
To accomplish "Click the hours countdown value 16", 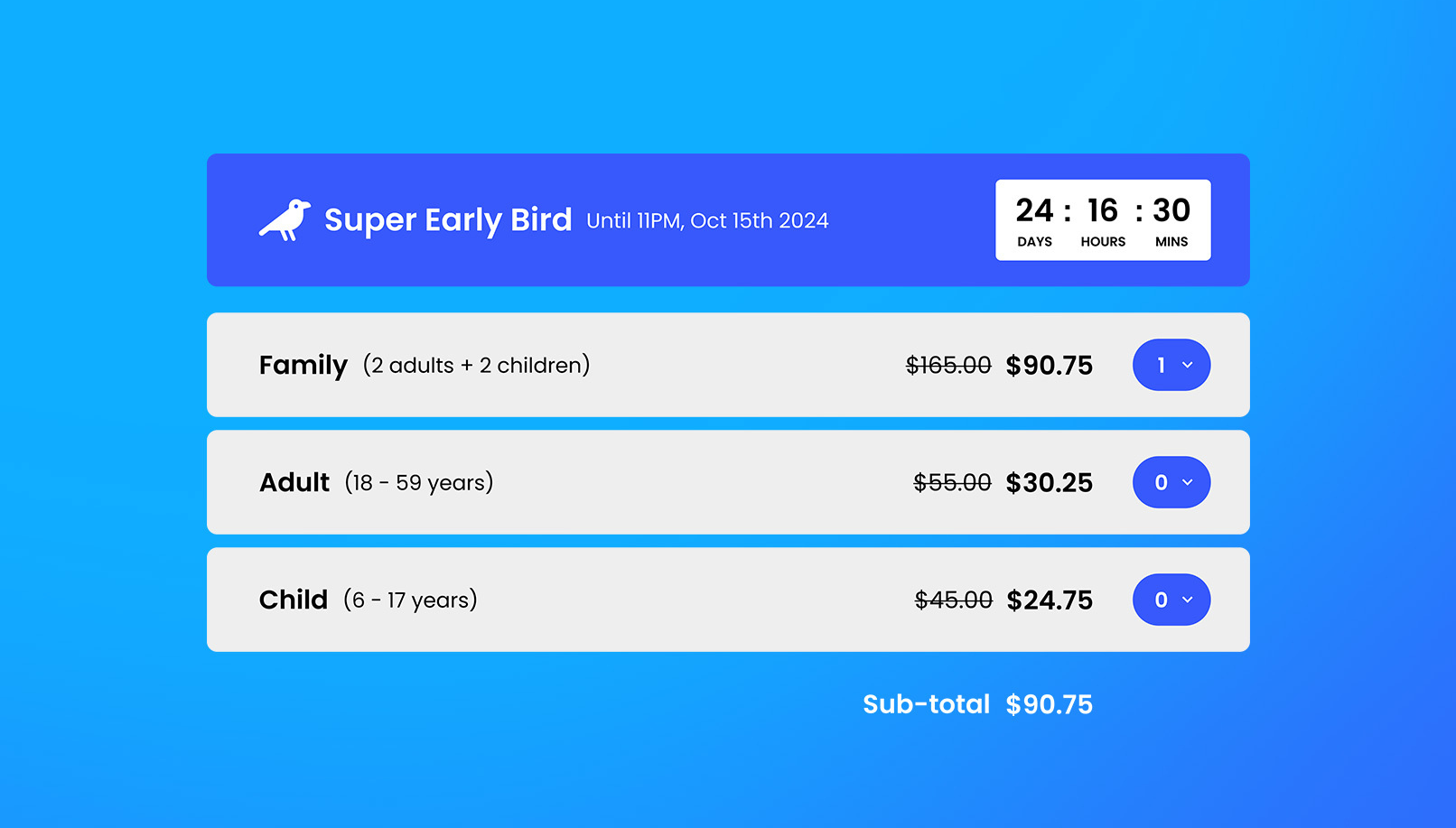I will [x=1102, y=210].
